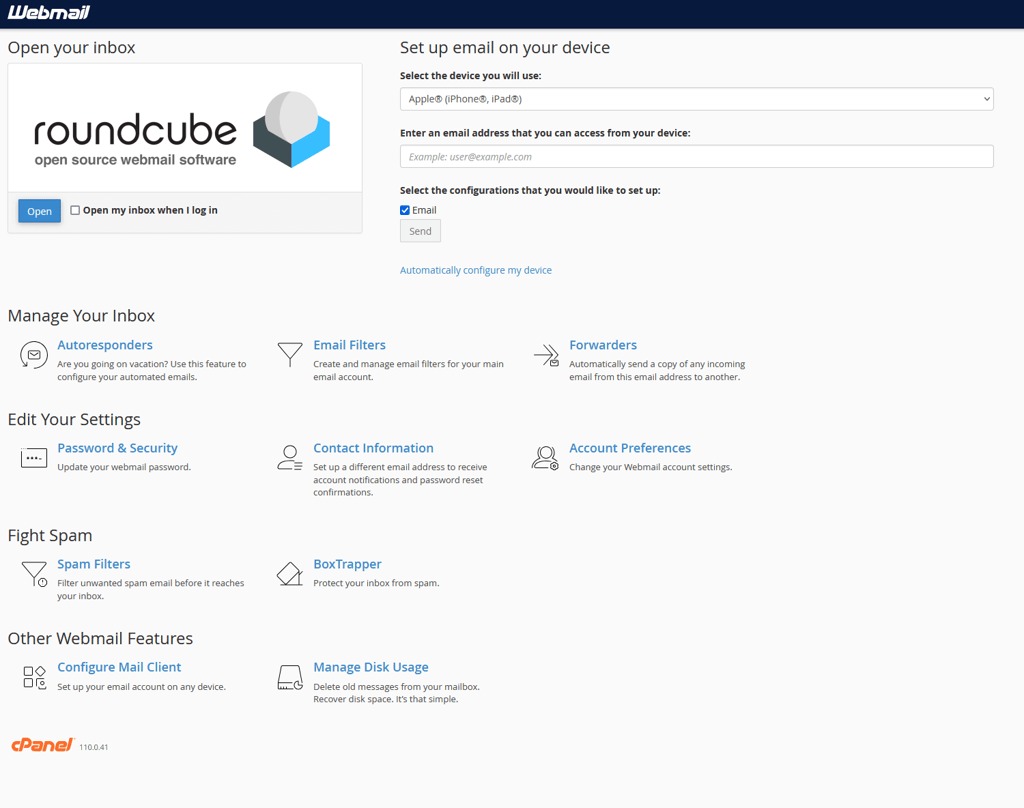Open the Email Filters link
This screenshot has height=808, width=1024.
349,345
